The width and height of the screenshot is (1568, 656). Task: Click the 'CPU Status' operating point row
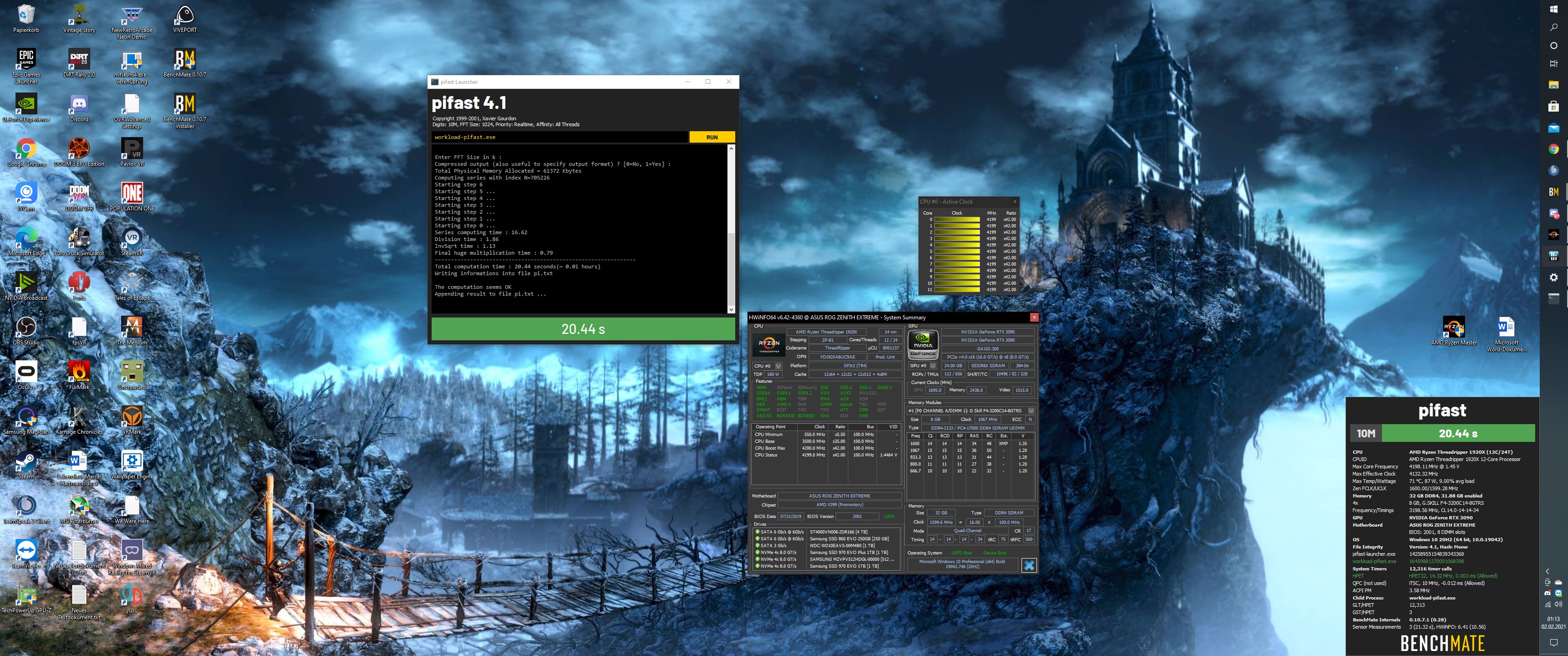(x=826, y=455)
